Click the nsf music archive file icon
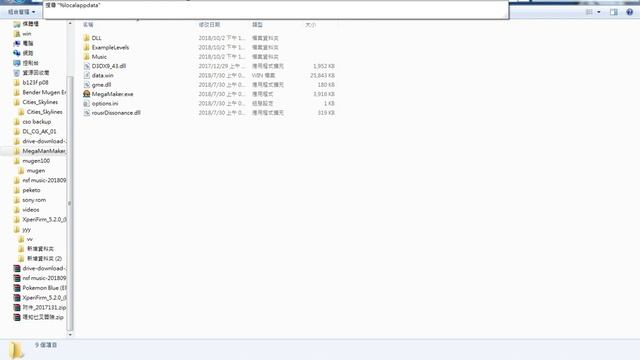 pos(17,278)
